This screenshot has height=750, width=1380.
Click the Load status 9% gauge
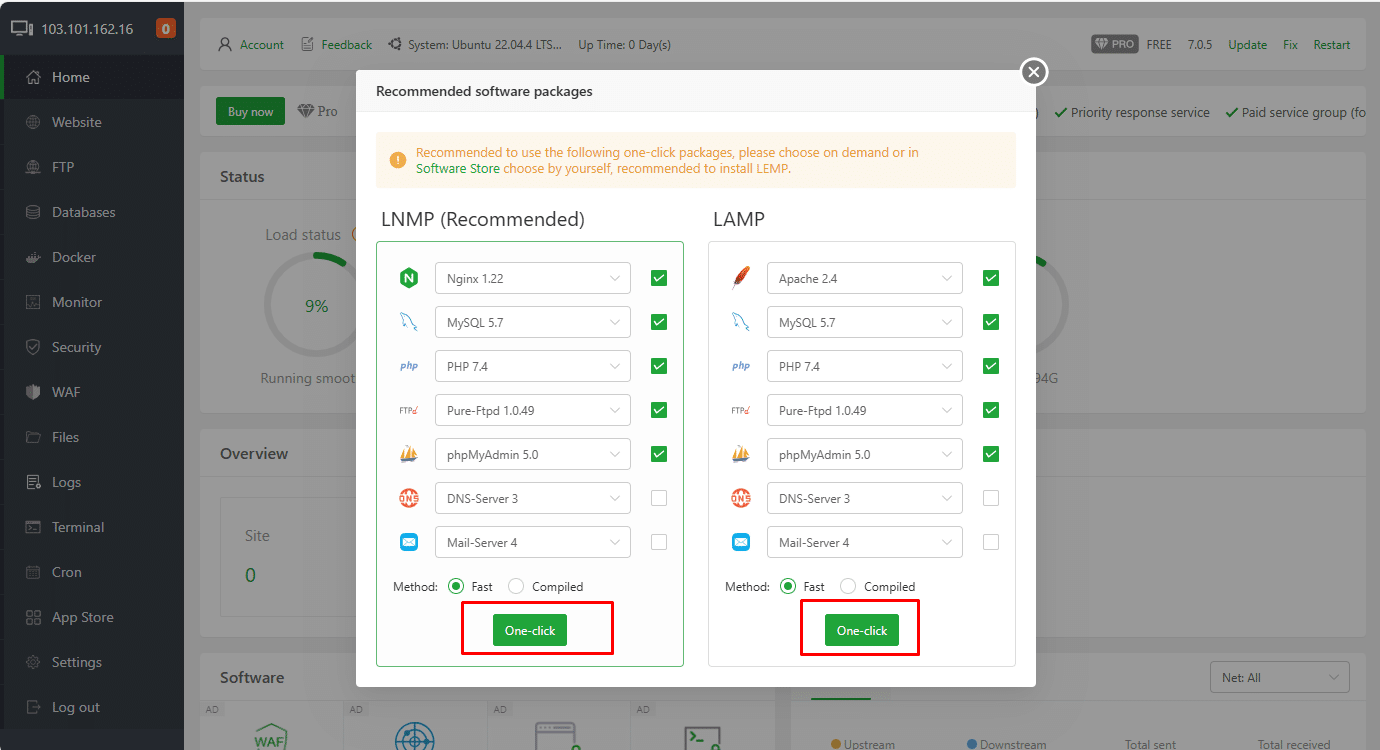[316, 305]
